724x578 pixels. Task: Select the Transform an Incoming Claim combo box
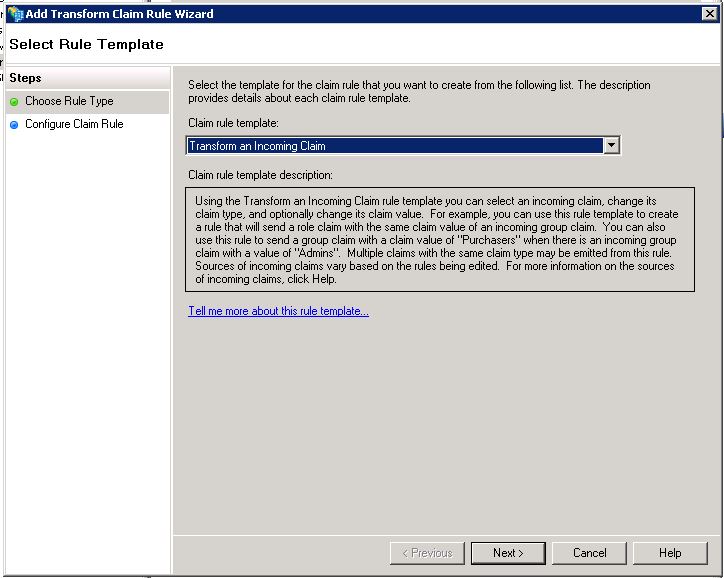(403, 145)
